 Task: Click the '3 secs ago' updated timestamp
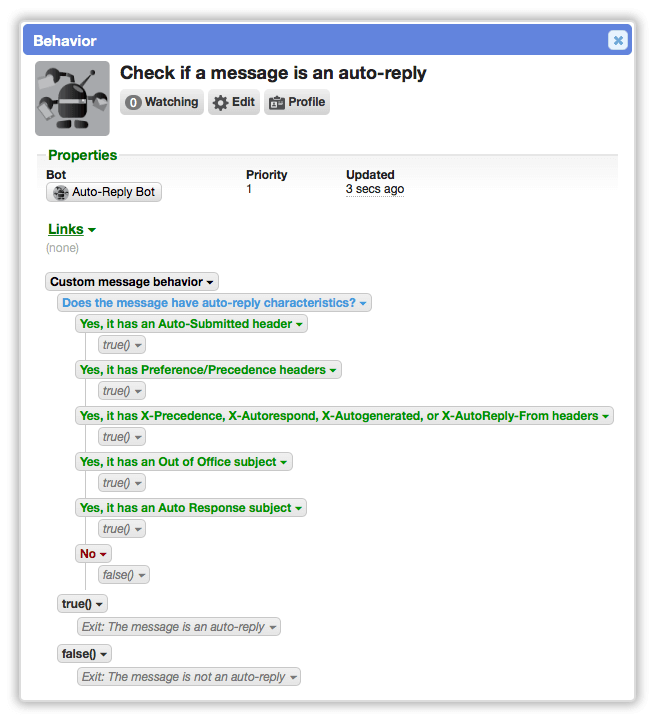(x=375, y=189)
